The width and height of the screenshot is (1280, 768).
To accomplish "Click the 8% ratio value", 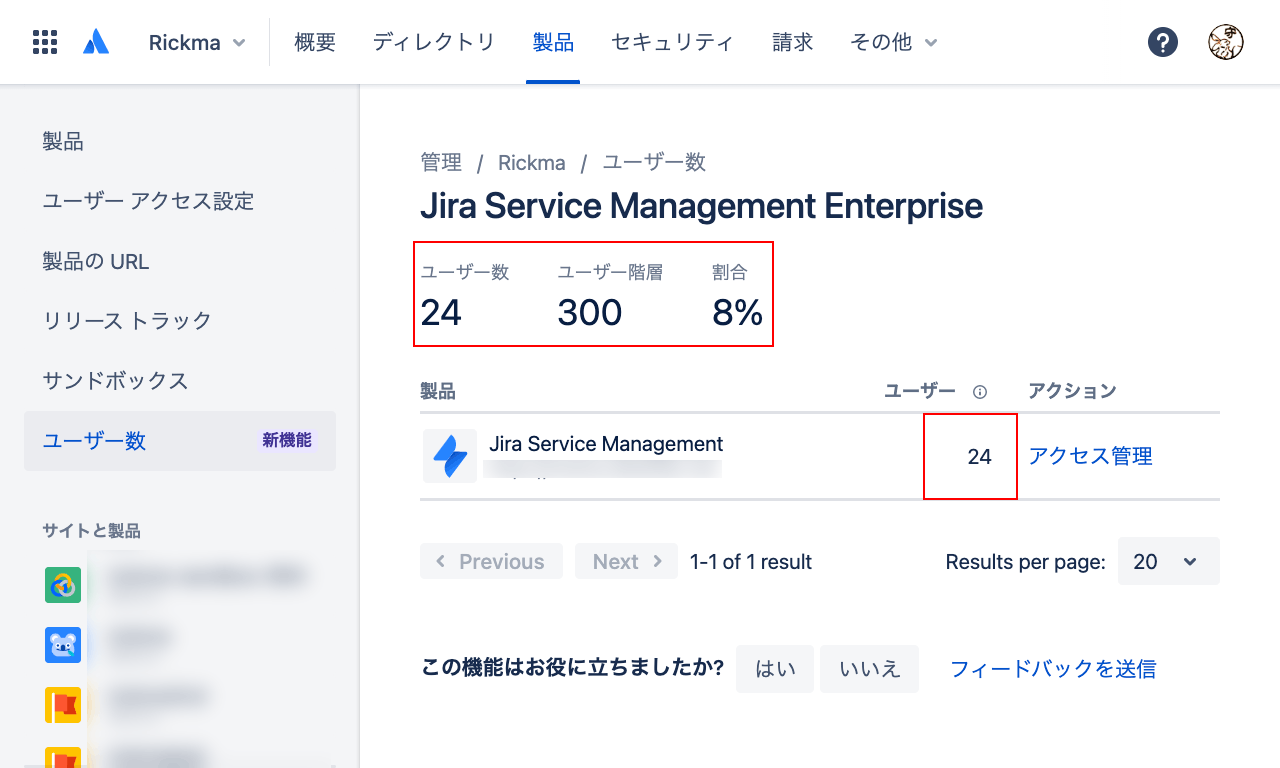I will (x=738, y=313).
